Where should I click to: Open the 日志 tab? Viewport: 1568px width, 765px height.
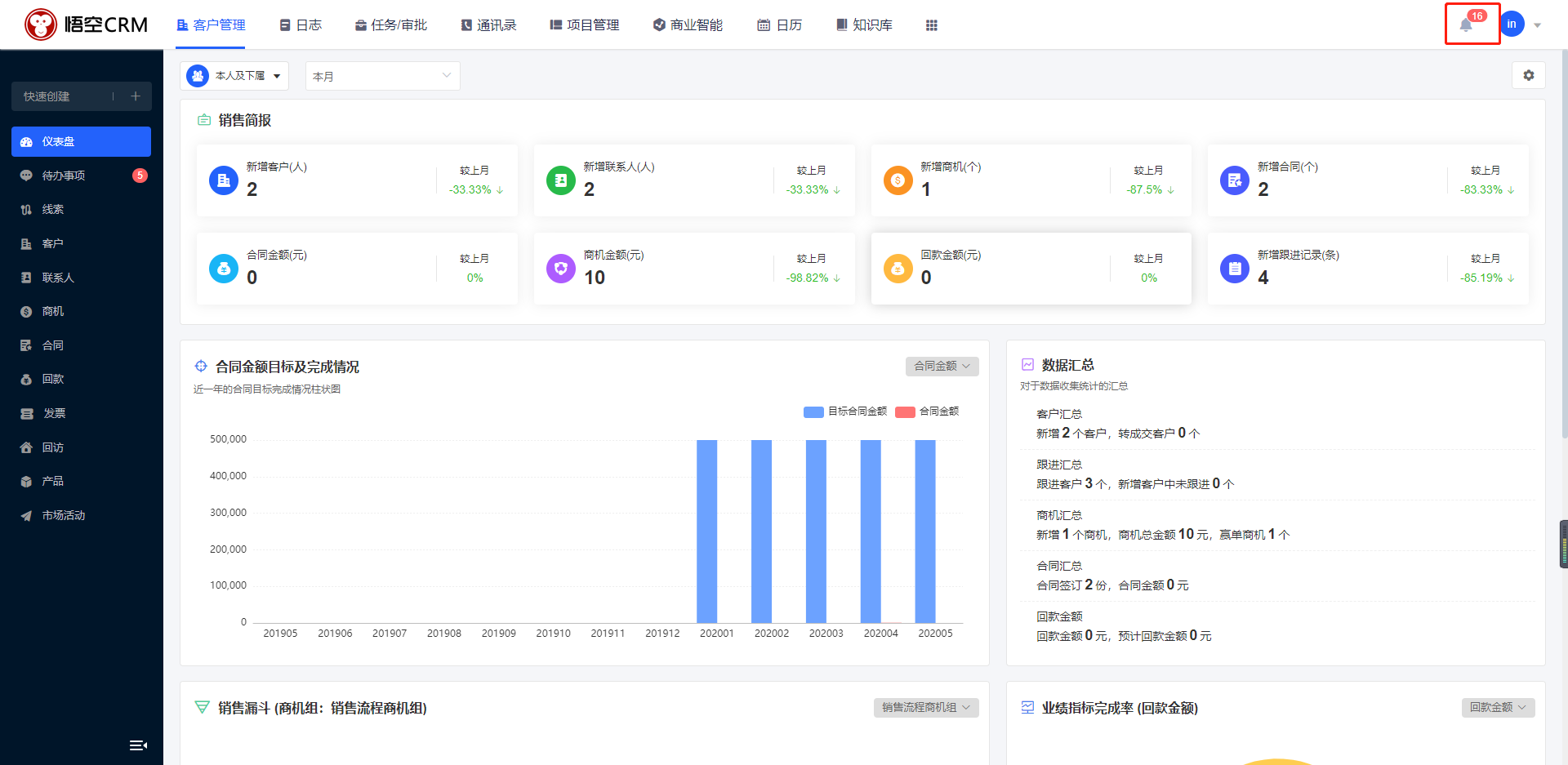click(x=301, y=25)
